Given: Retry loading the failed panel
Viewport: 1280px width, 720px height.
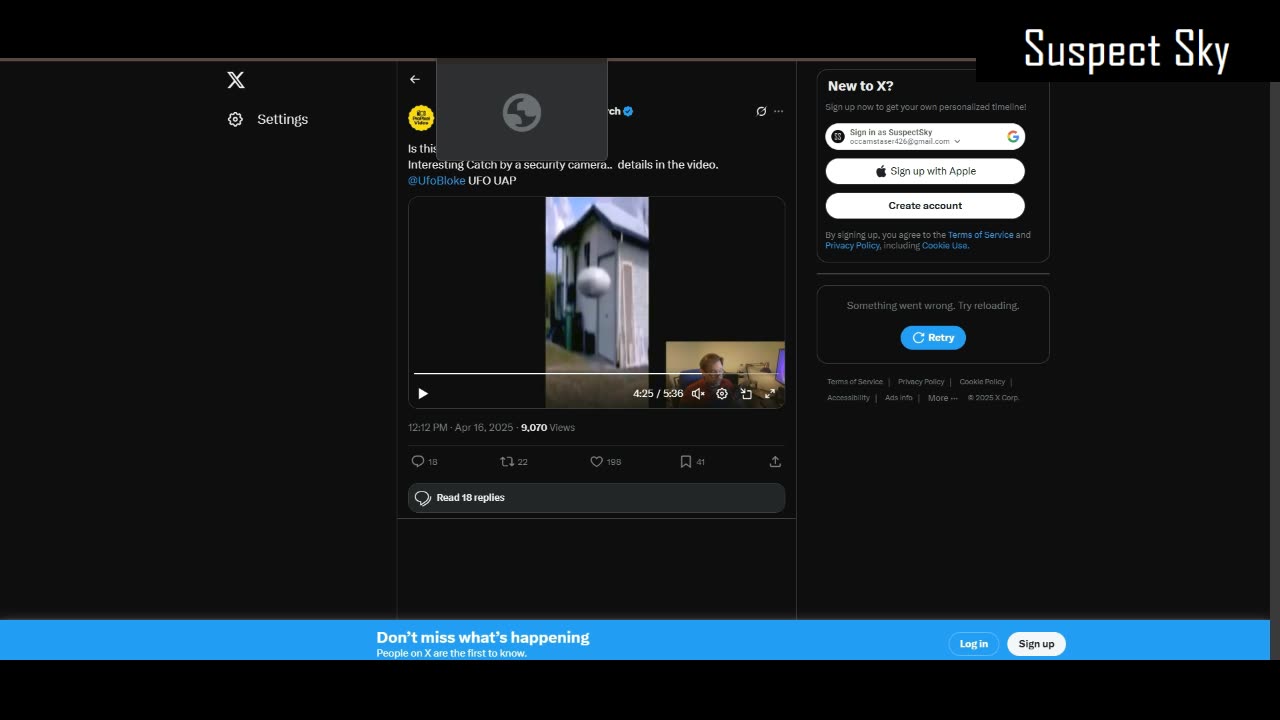Looking at the screenshot, I should click(x=933, y=338).
